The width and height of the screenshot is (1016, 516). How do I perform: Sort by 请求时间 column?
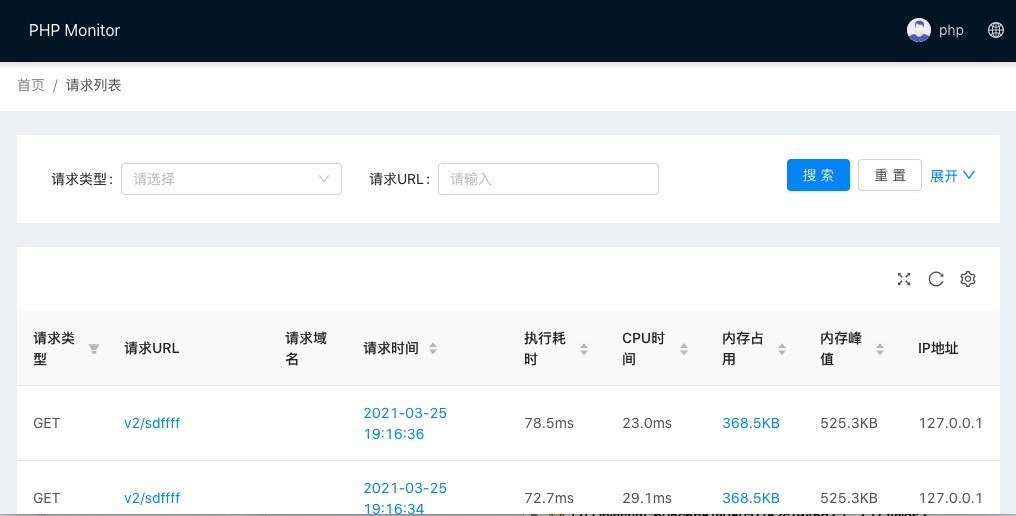433,349
